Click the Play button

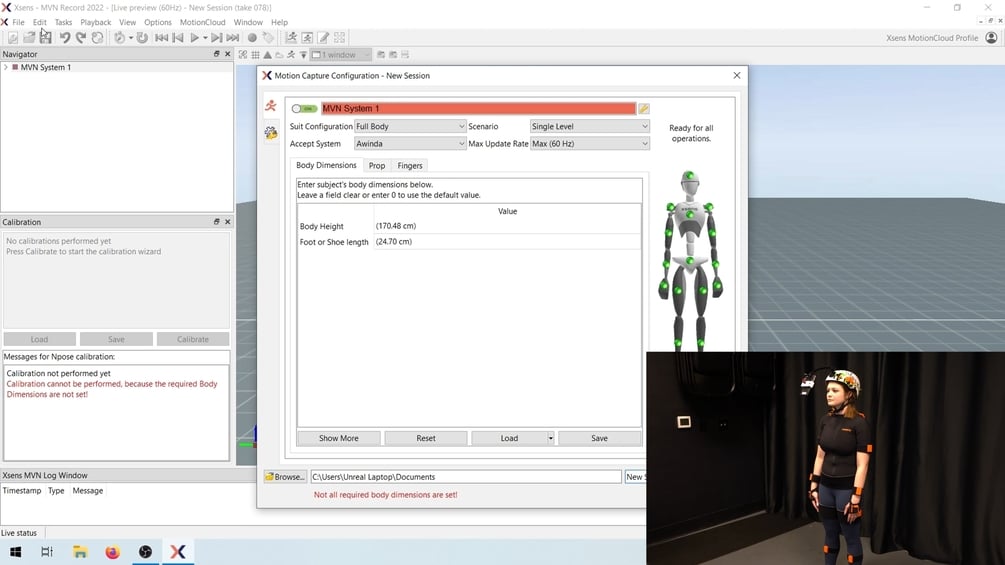pos(195,38)
